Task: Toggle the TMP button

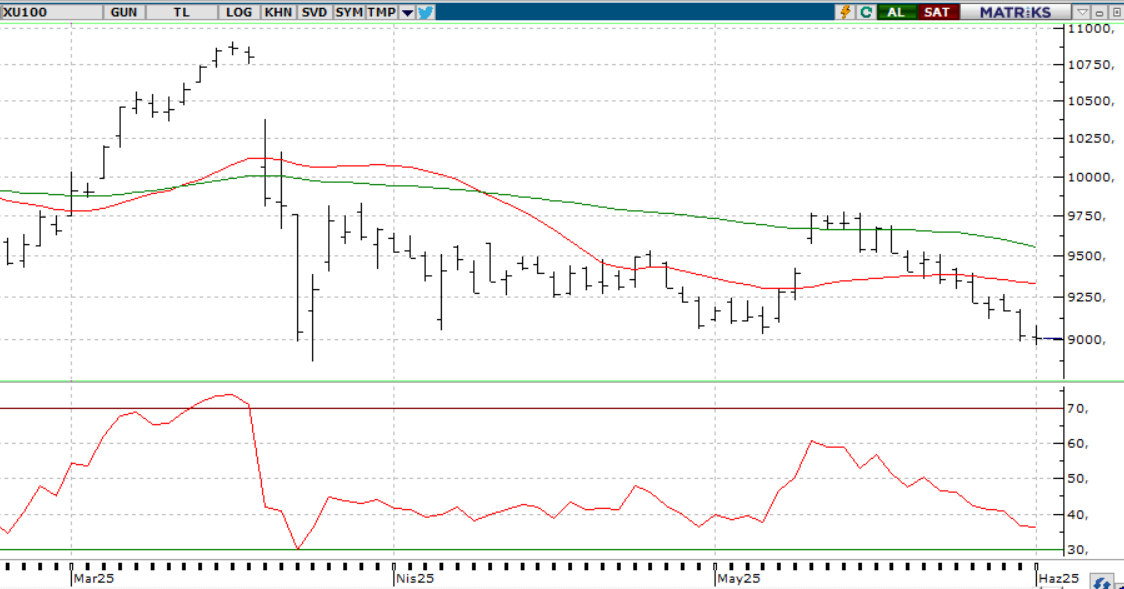Action: pos(382,12)
